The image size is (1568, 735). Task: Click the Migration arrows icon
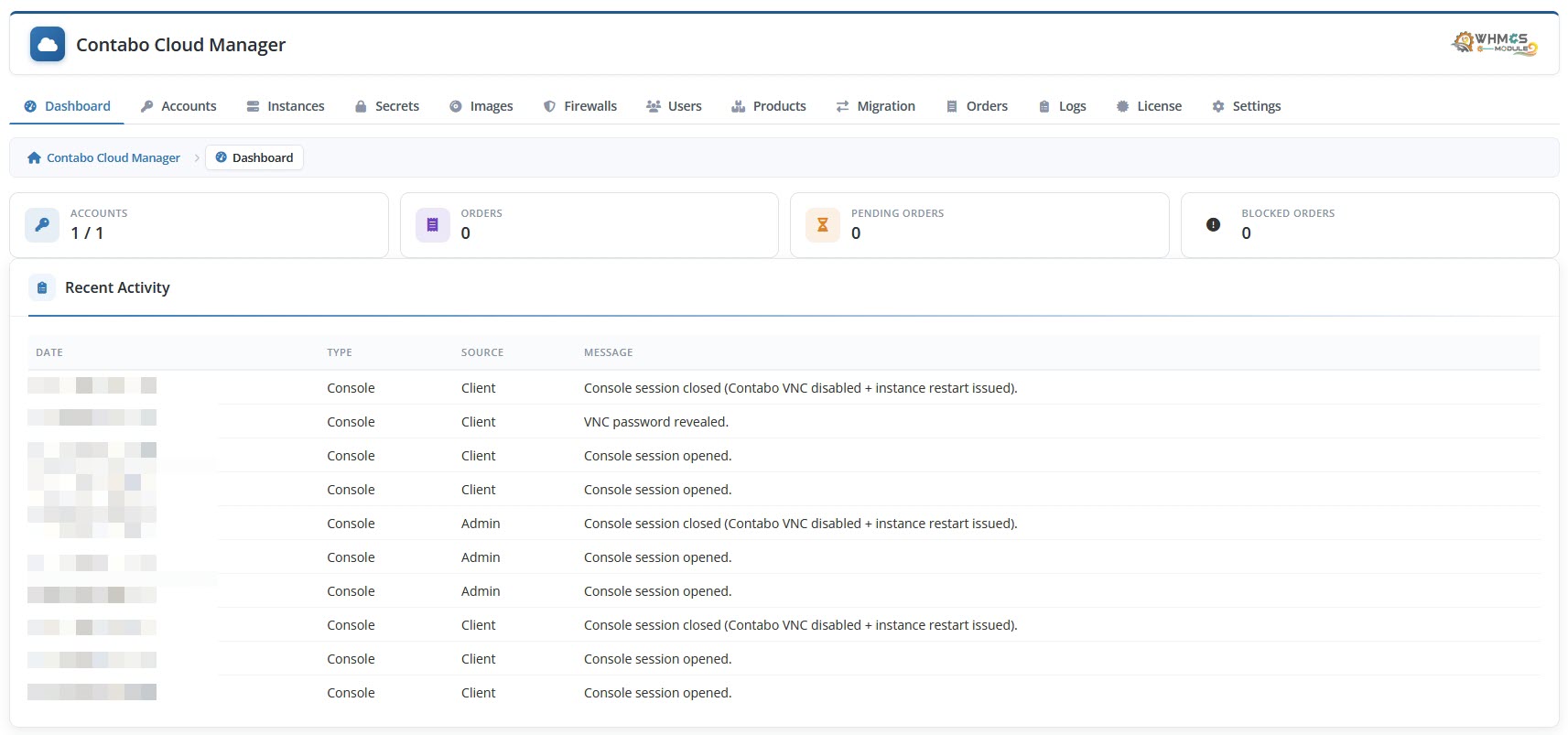tap(842, 106)
